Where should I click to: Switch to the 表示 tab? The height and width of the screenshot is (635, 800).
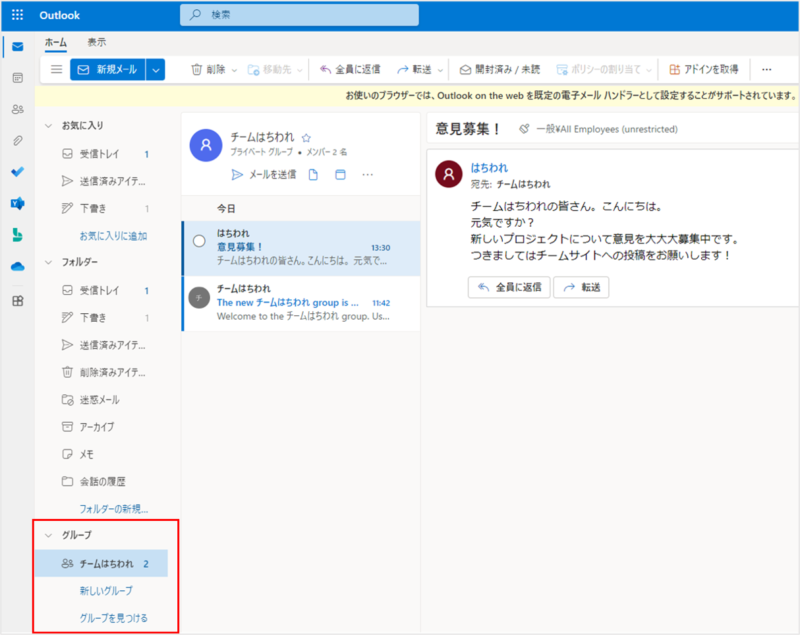point(97,42)
